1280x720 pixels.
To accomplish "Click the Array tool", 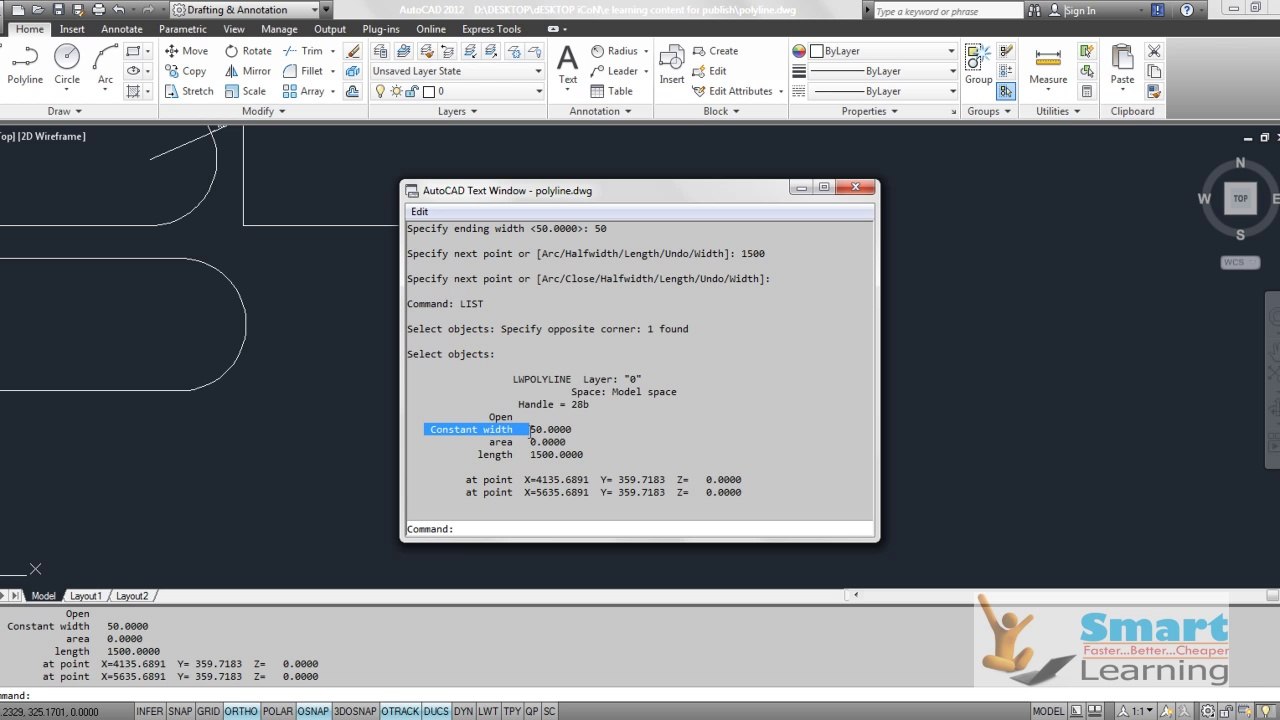I will click(304, 91).
